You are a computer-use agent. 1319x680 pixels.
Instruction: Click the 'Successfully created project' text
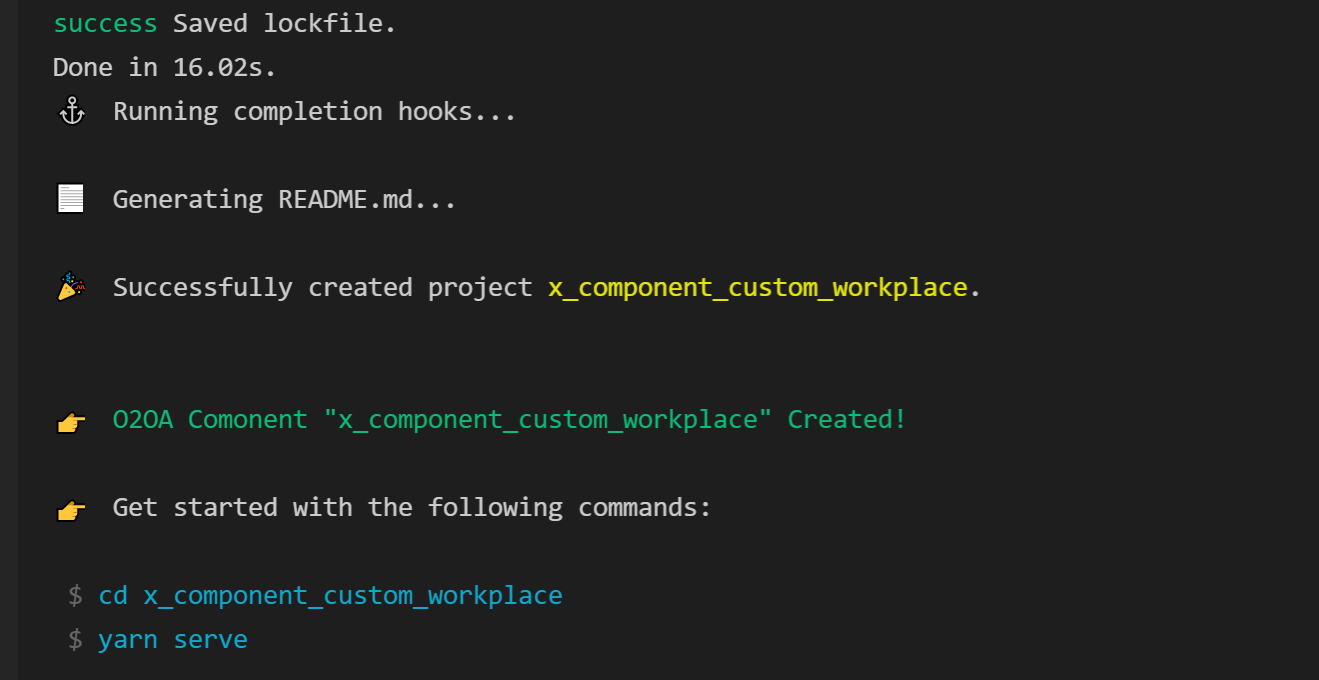322,288
